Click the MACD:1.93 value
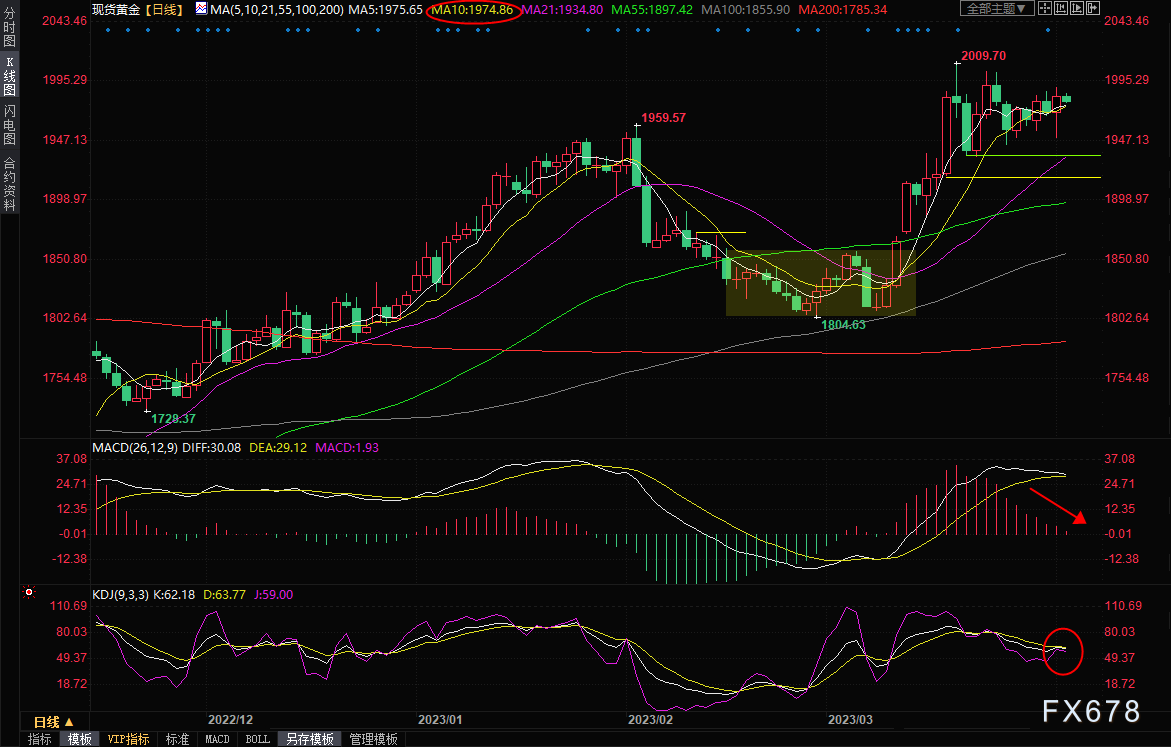Image resolution: width=1171 pixels, height=747 pixels. click(x=347, y=447)
